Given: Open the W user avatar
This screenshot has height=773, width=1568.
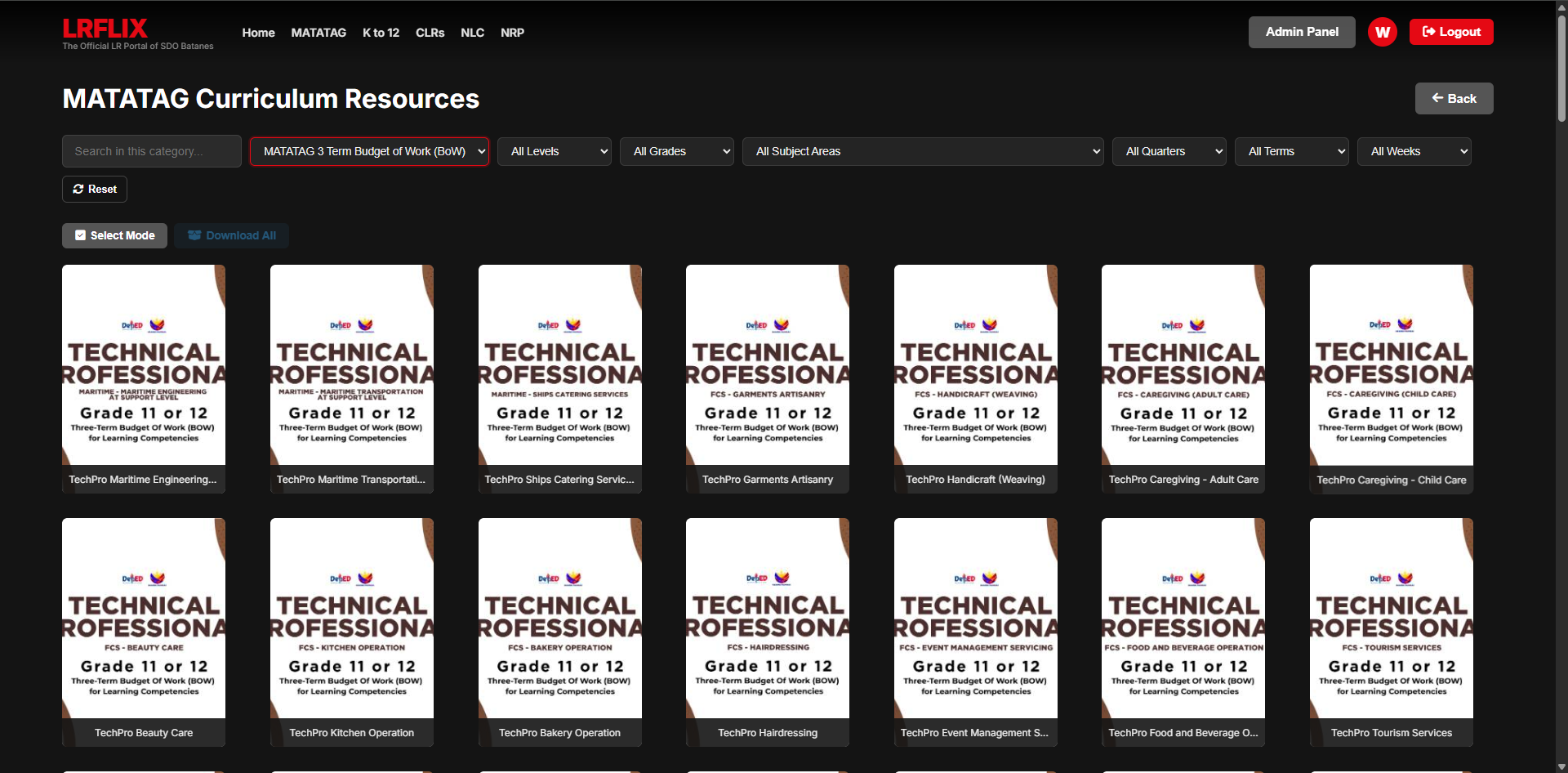Looking at the screenshot, I should [x=1382, y=32].
